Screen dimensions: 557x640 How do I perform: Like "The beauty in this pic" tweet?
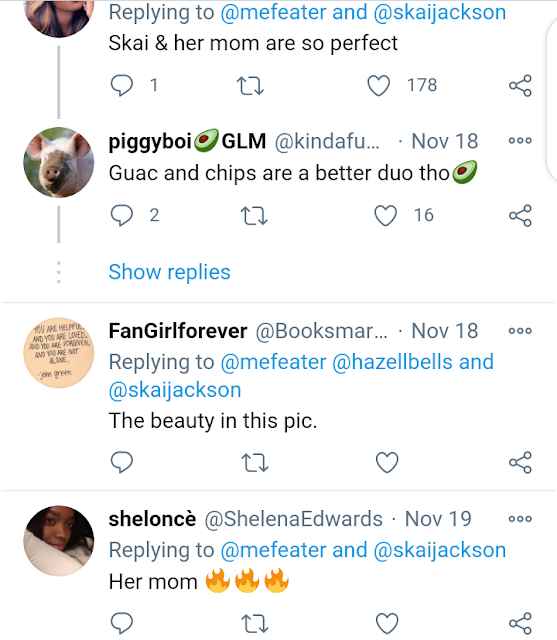pyautogui.click(x=387, y=462)
